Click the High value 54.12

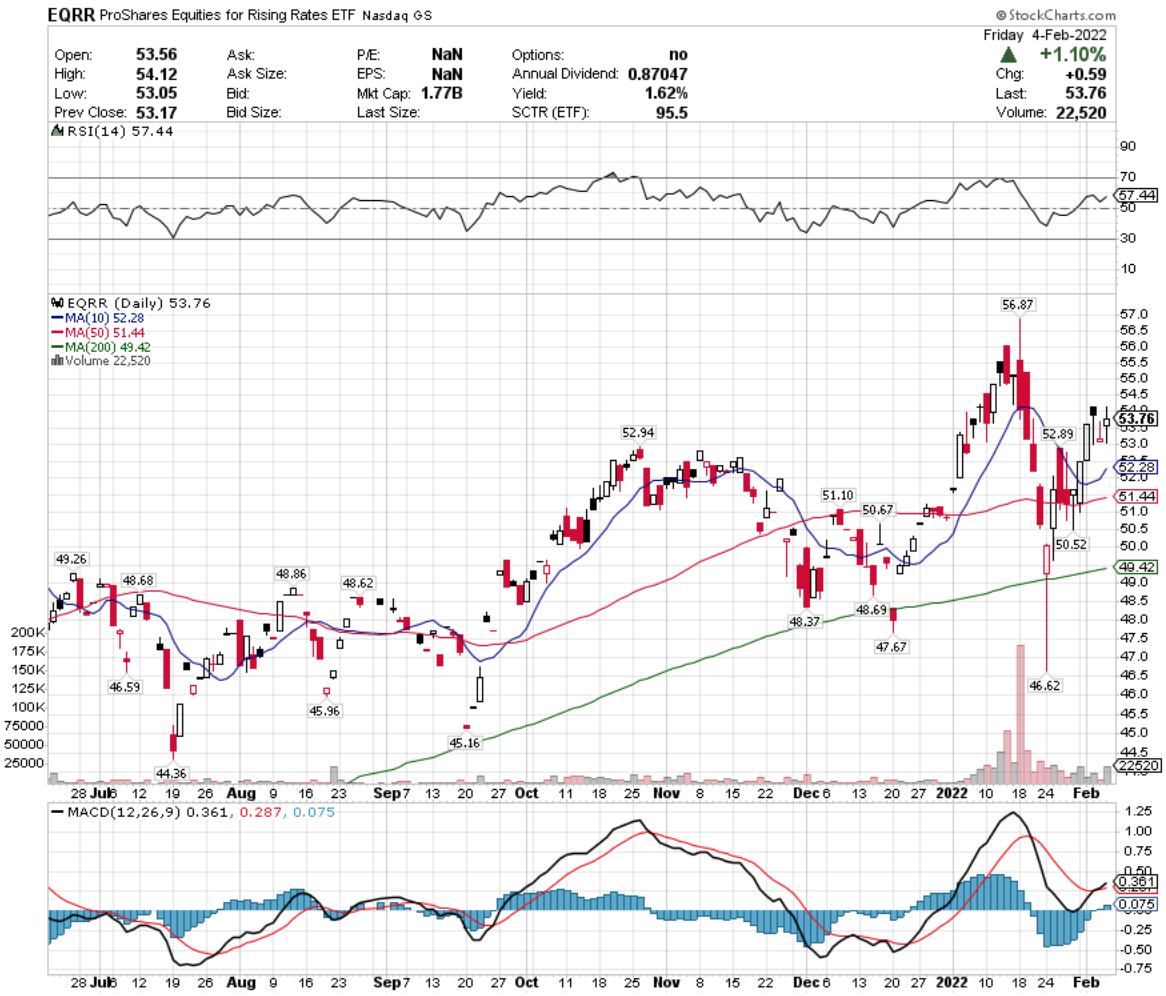coord(156,74)
